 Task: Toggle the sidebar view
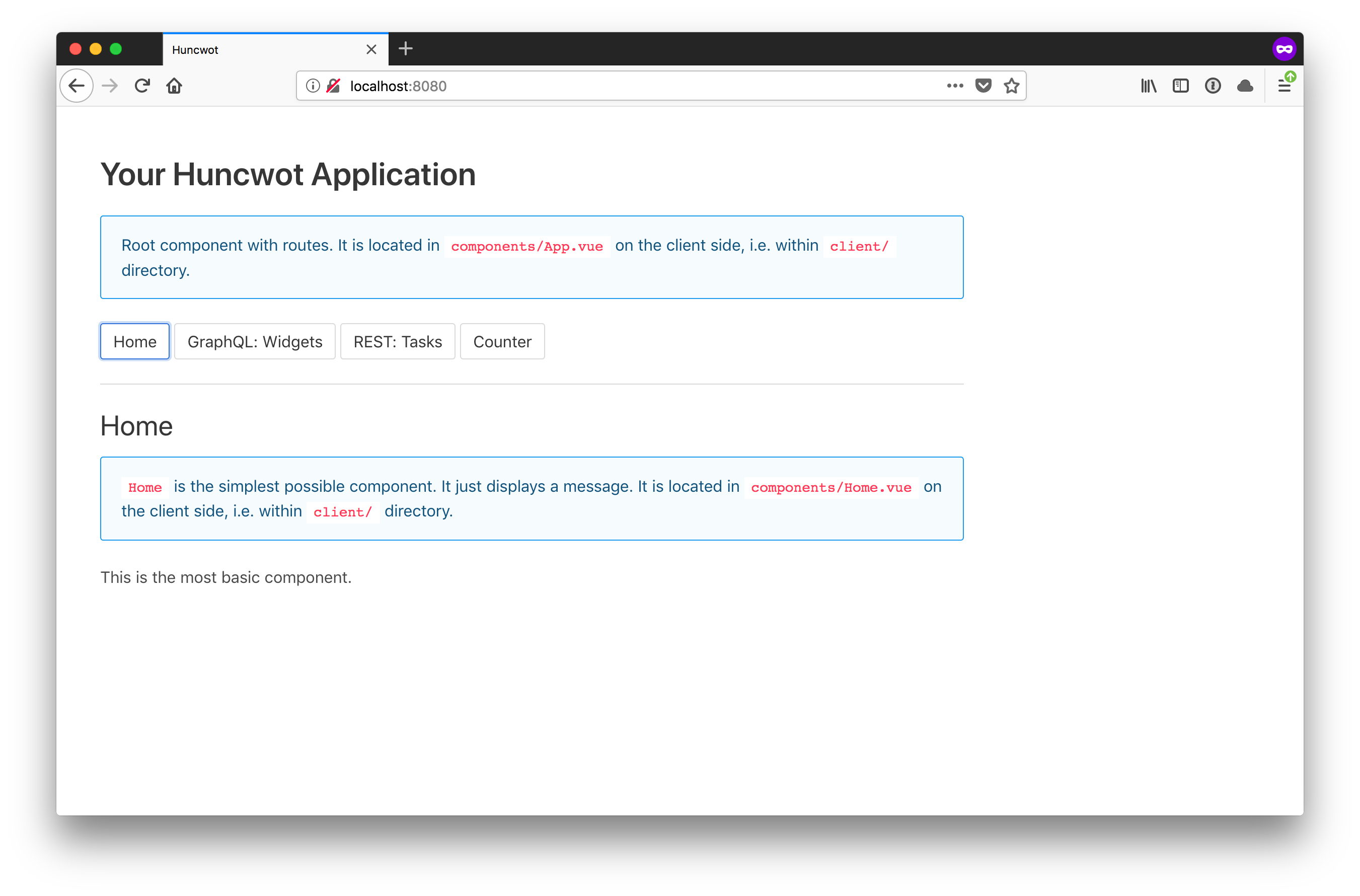[x=1181, y=86]
